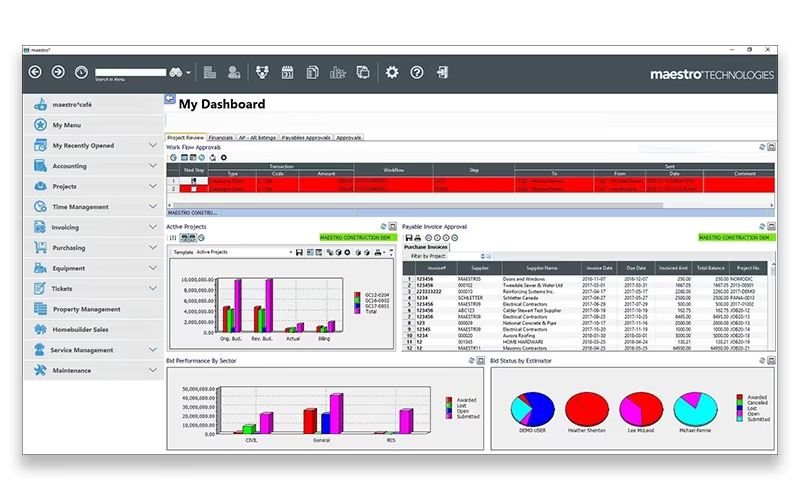
Task: Open the dropdown arrow next to binoculars
Action: point(188,73)
